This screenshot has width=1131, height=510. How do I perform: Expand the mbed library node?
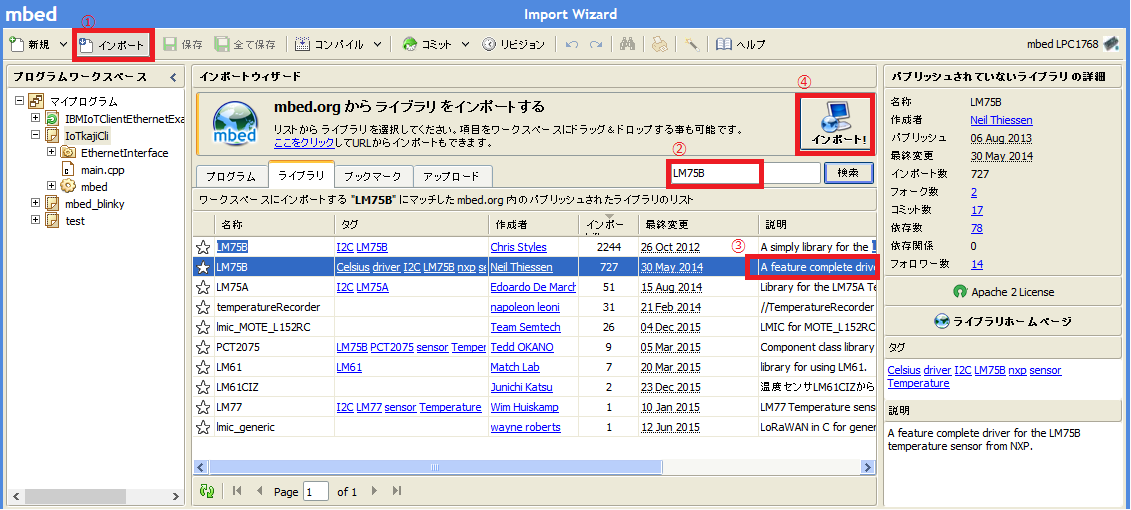click(x=51, y=186)
